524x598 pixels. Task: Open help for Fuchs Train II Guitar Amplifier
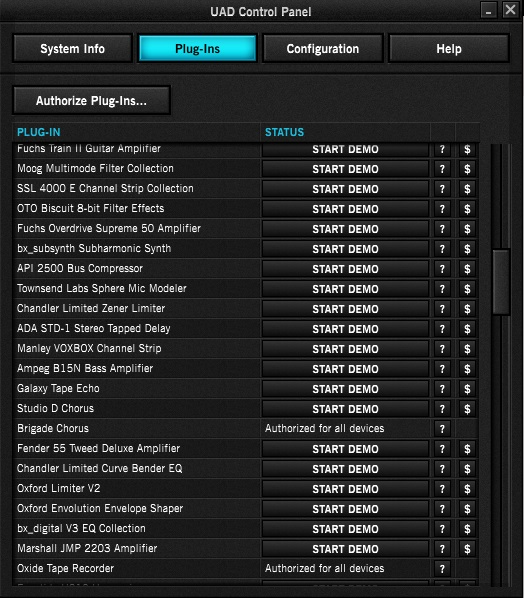[442, 149]
